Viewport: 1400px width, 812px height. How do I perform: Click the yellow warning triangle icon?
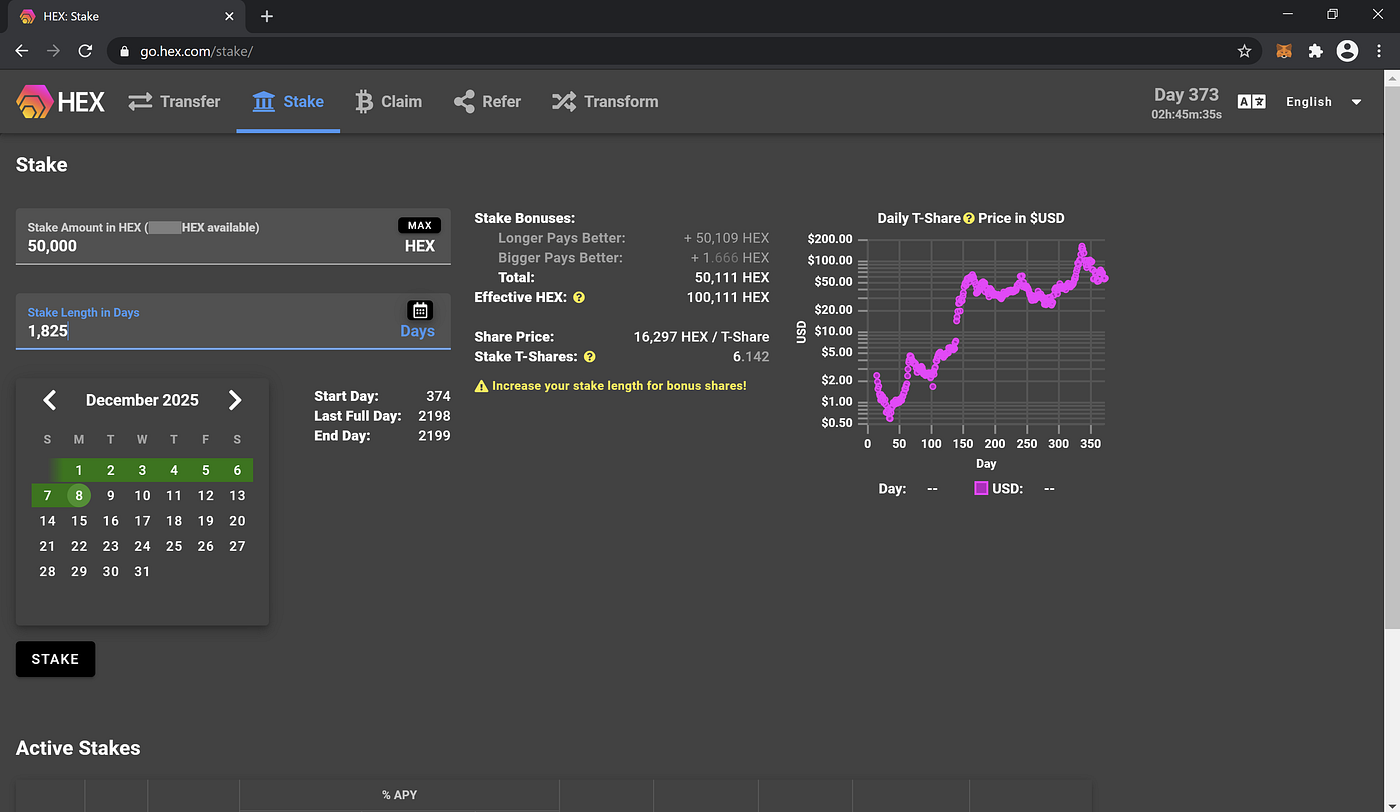click(x=481, y=385)
